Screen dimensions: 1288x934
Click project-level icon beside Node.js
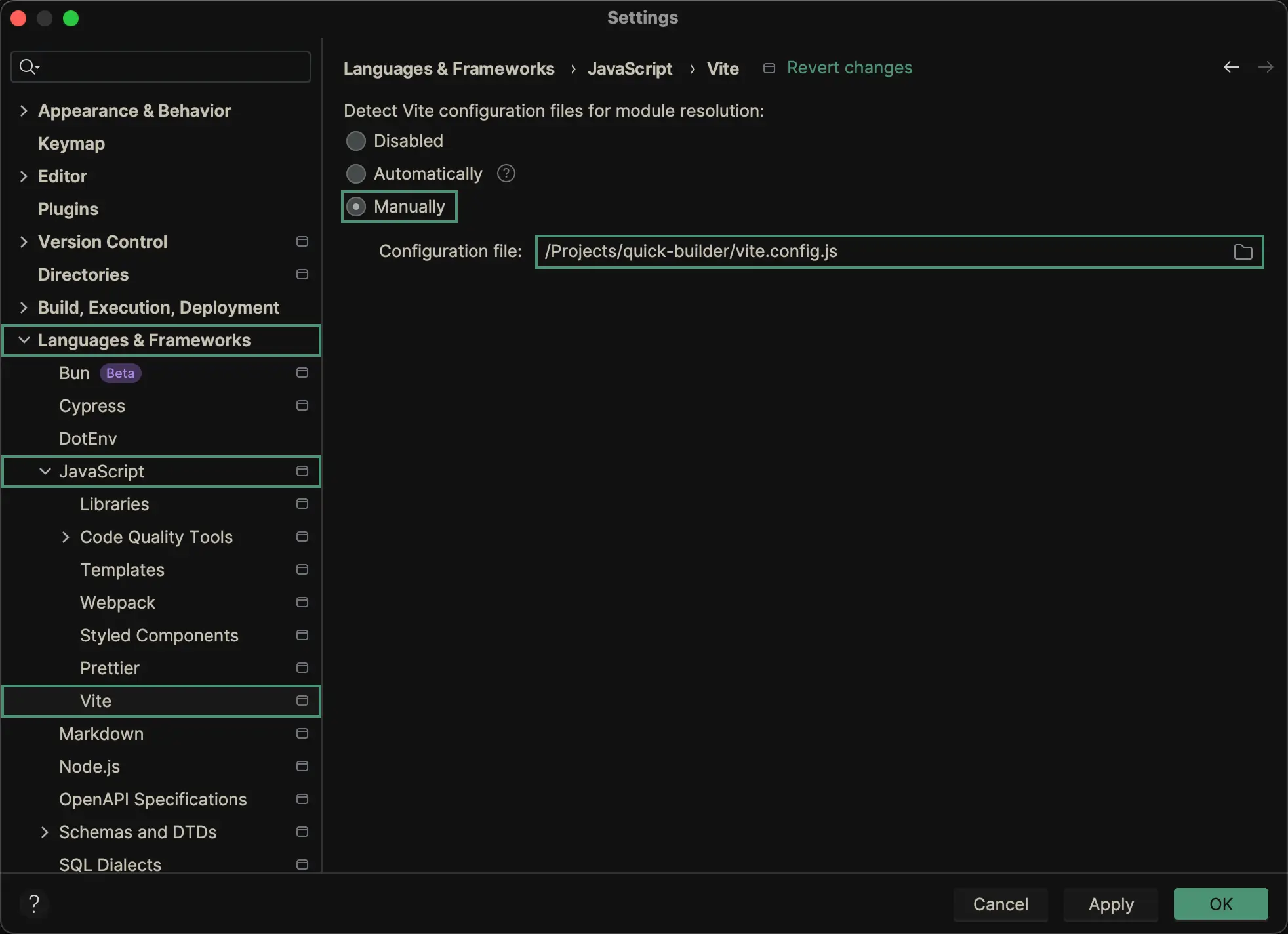click(302, 766)
